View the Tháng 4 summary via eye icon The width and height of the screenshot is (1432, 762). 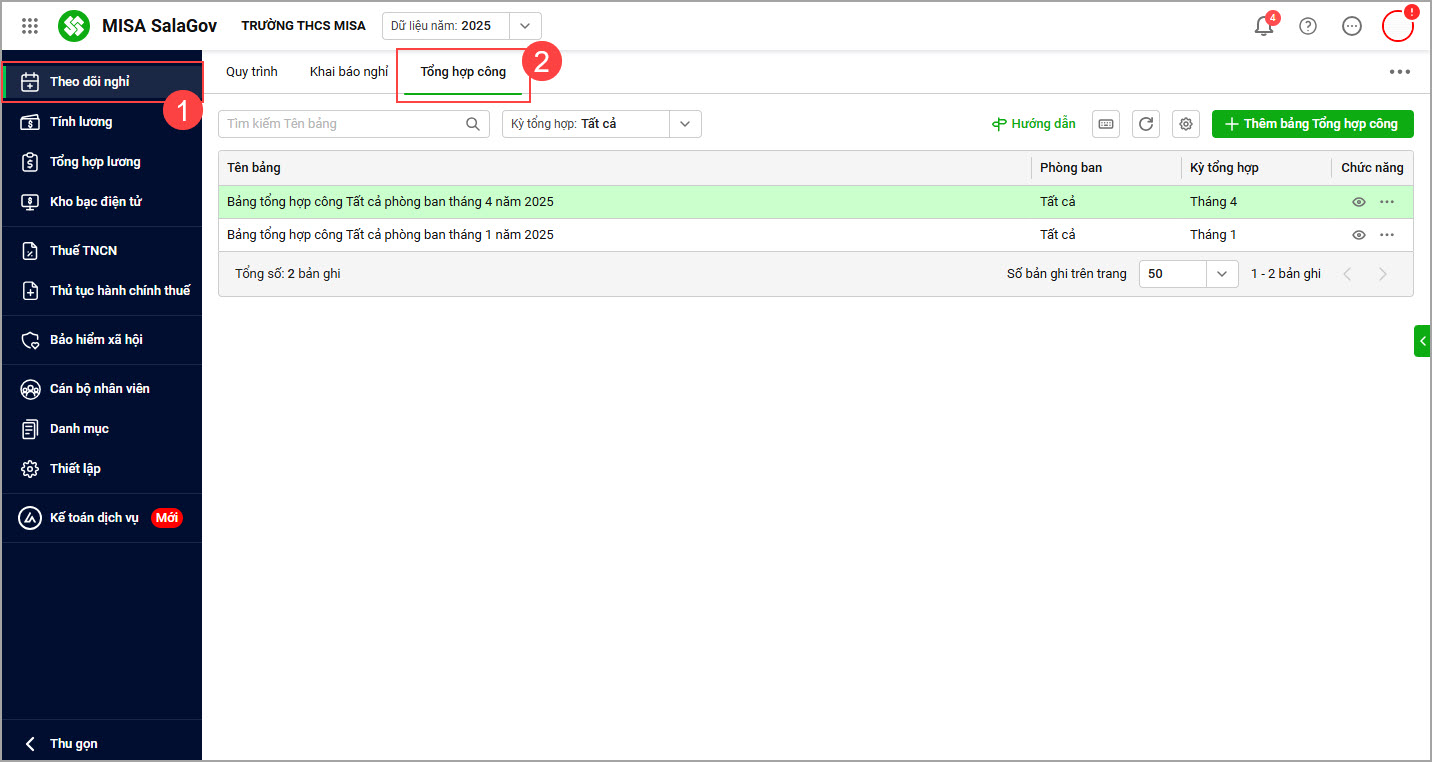1359,202
